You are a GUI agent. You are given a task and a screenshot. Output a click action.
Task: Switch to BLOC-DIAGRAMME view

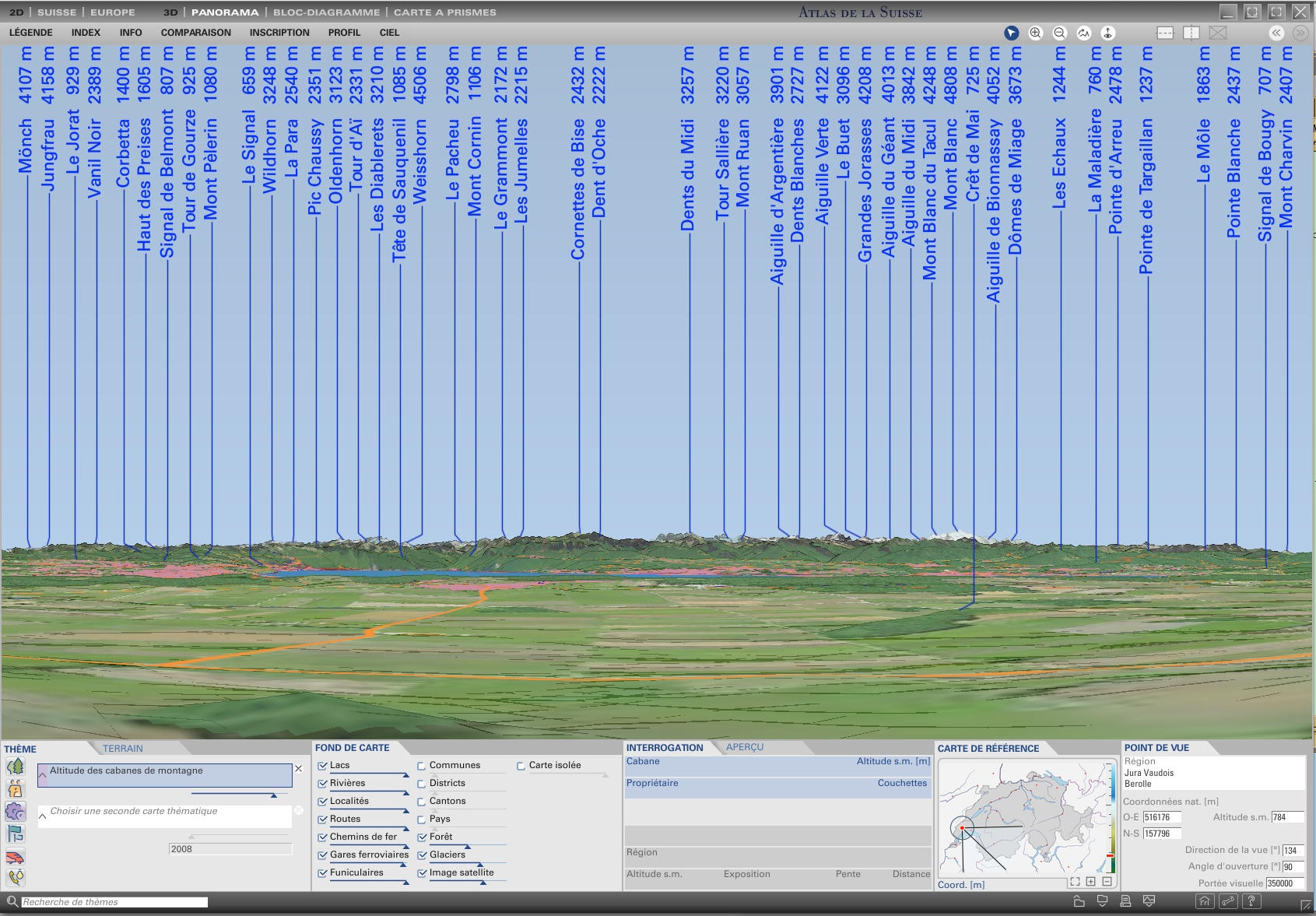coord(326,12)
